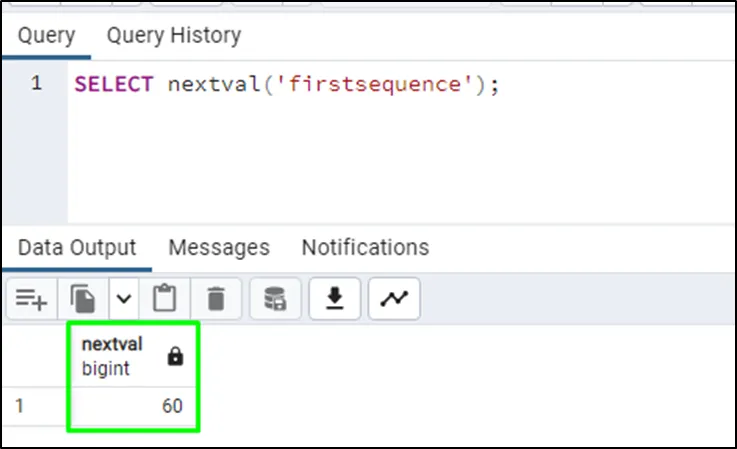This screenshot has width=737, height=449.
Task: Click the Paste clipboard icon
Action: click(x=164, y=297)
